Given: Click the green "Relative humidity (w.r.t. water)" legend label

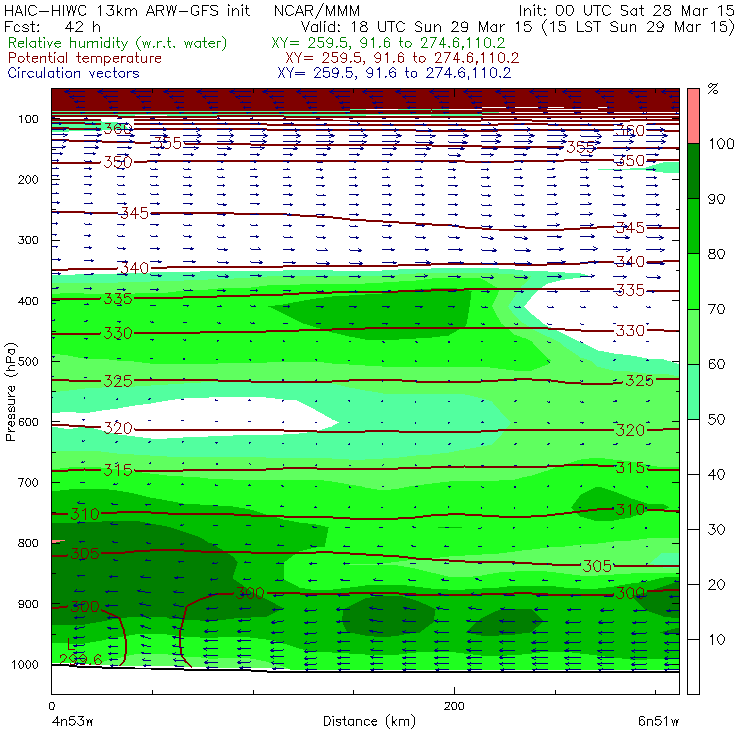Looking at the screenshot, I should tap(118, 43).
